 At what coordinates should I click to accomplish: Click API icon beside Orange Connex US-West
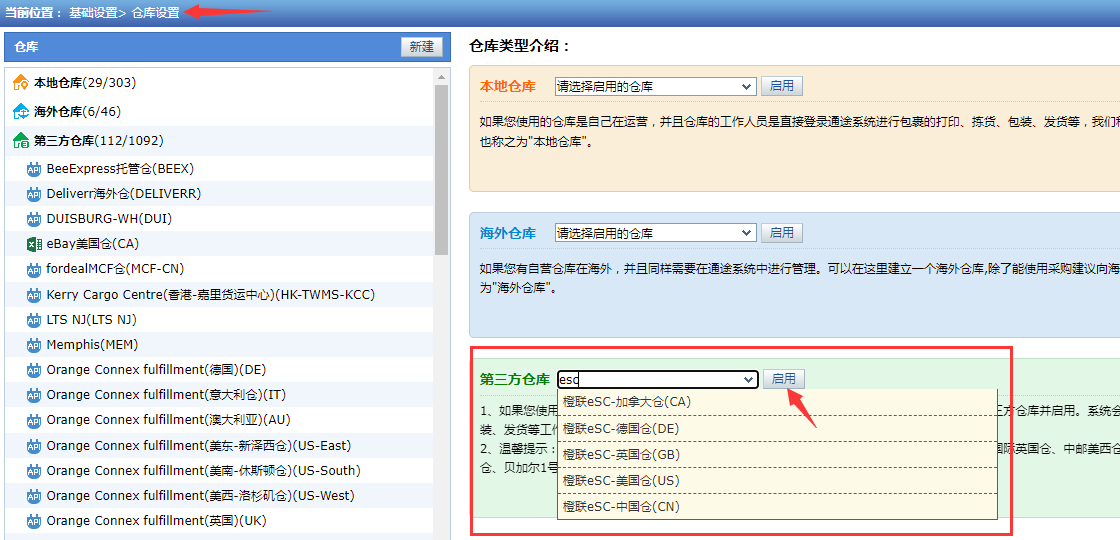(x=34, y=496)
